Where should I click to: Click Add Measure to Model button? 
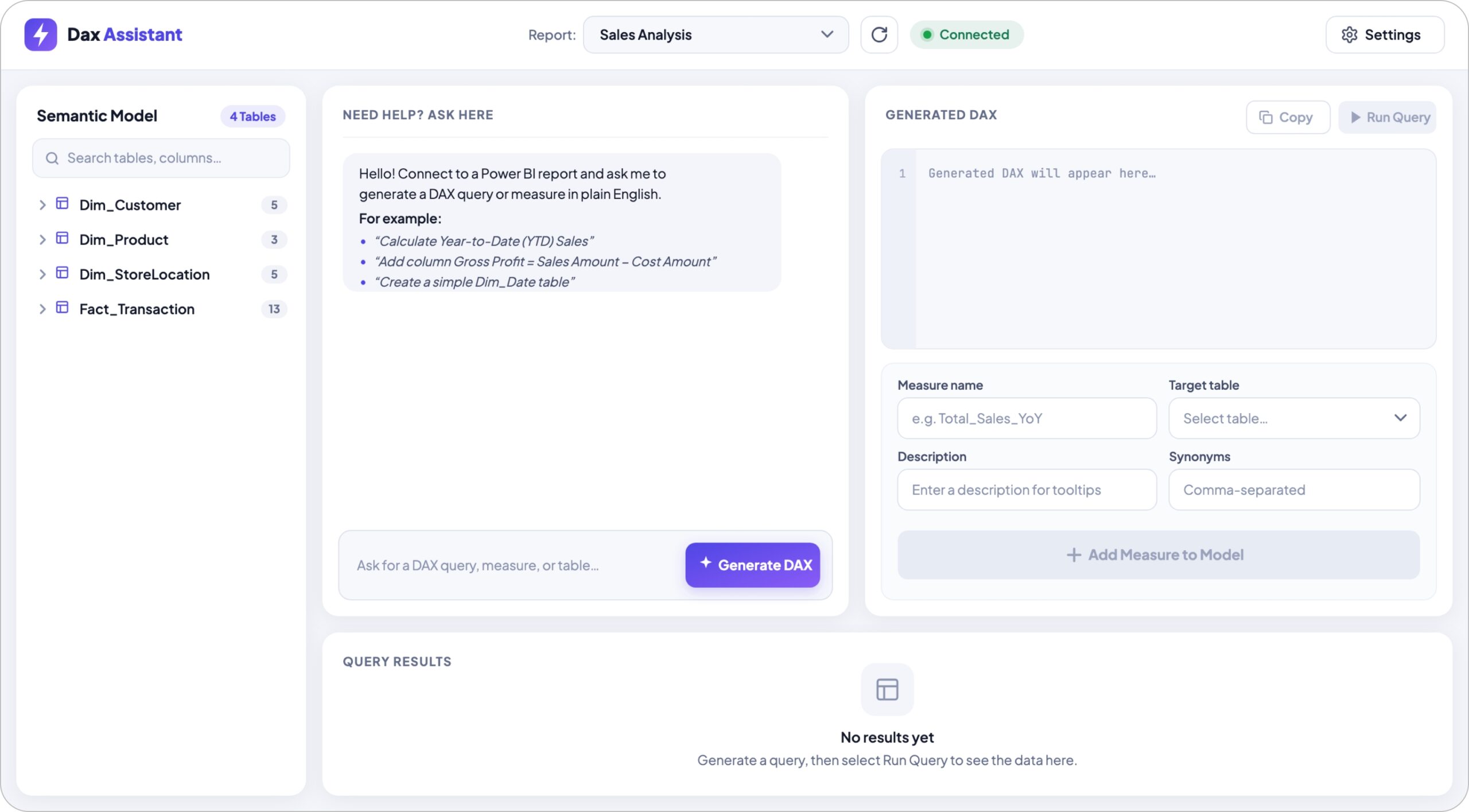[1158, 555]
